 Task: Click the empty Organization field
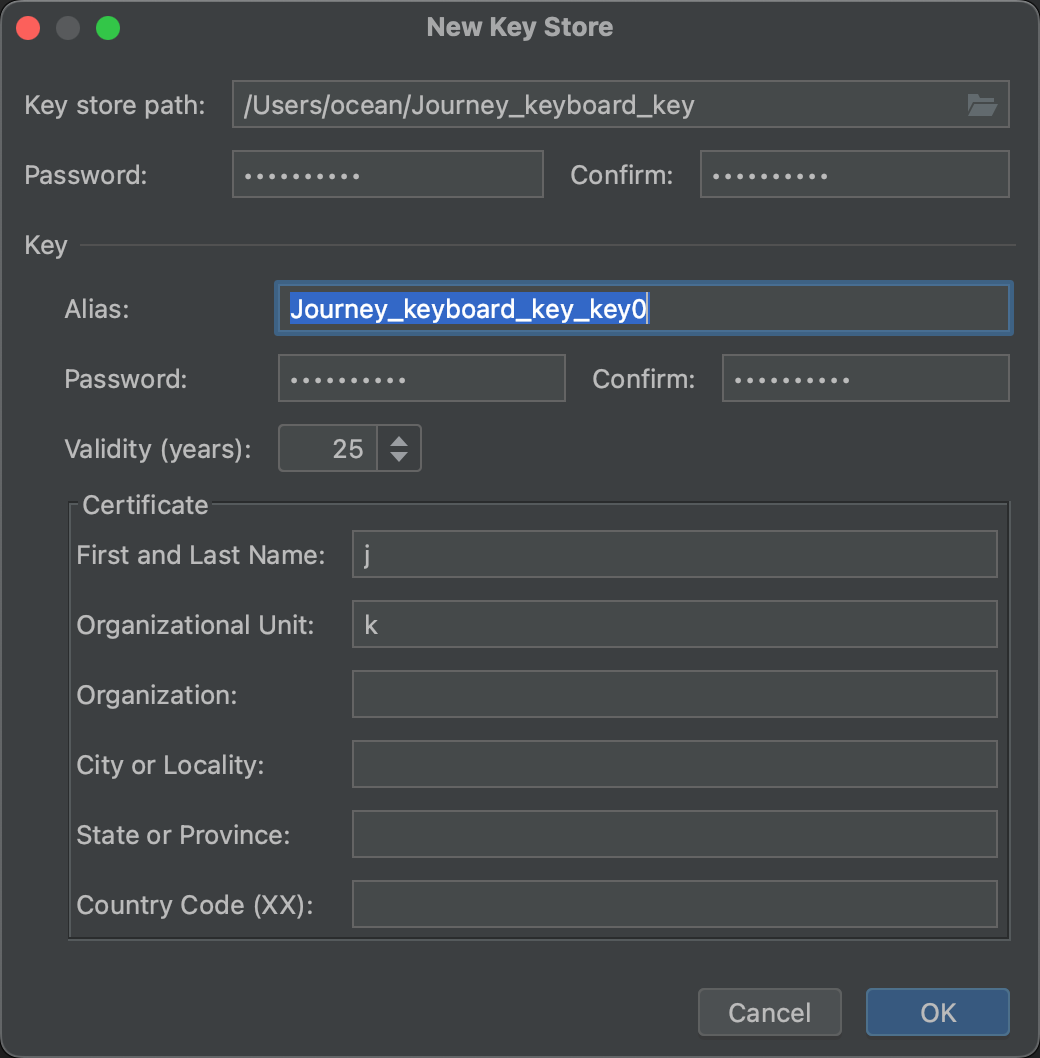(x=674, y=695)
